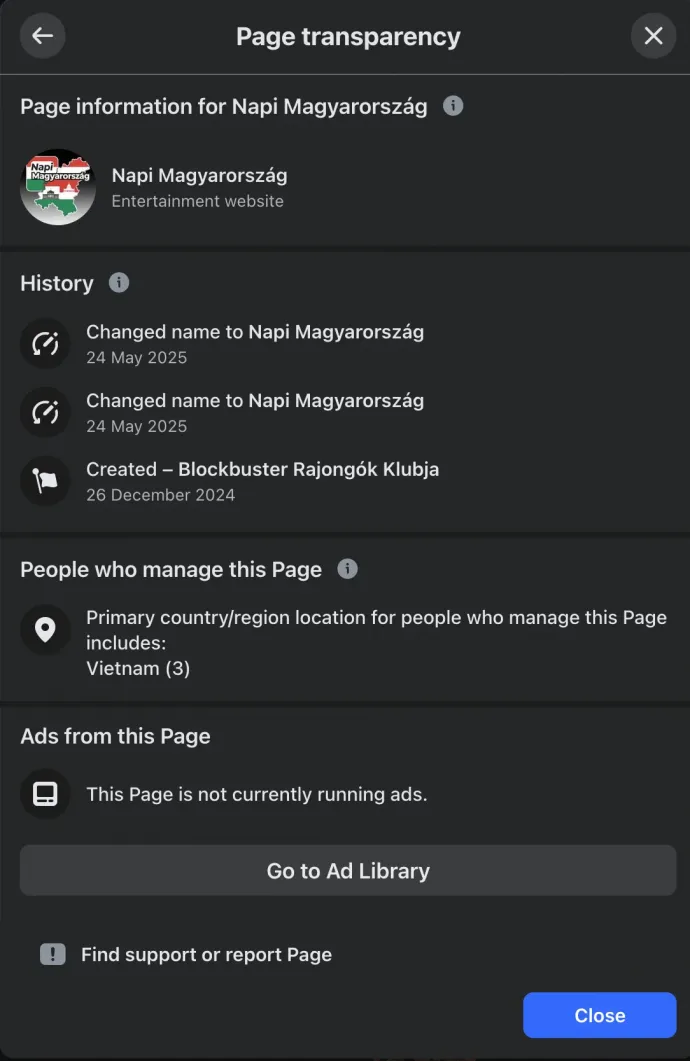Image resolution: width=690 pixels, height=1061 pixels.
Task: Click the Vietnam (3) location text
Action: (138, 668)
